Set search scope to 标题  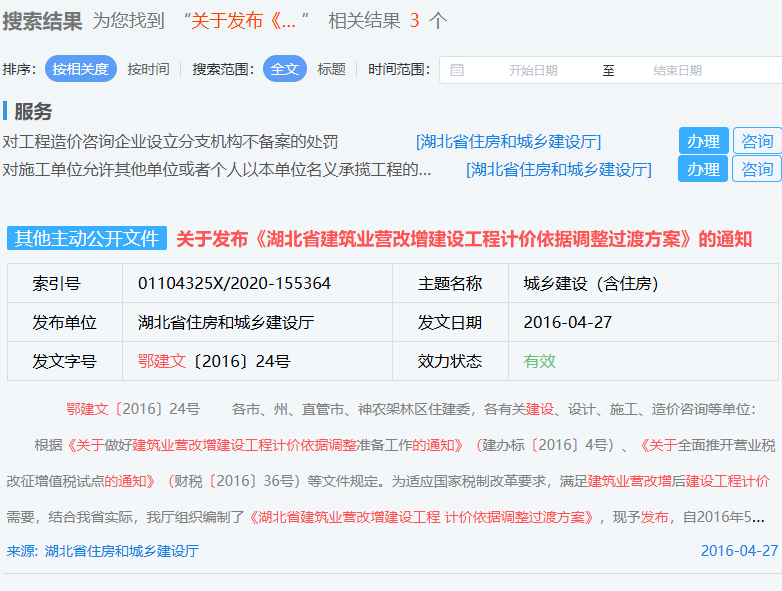(x=331, y=69)
